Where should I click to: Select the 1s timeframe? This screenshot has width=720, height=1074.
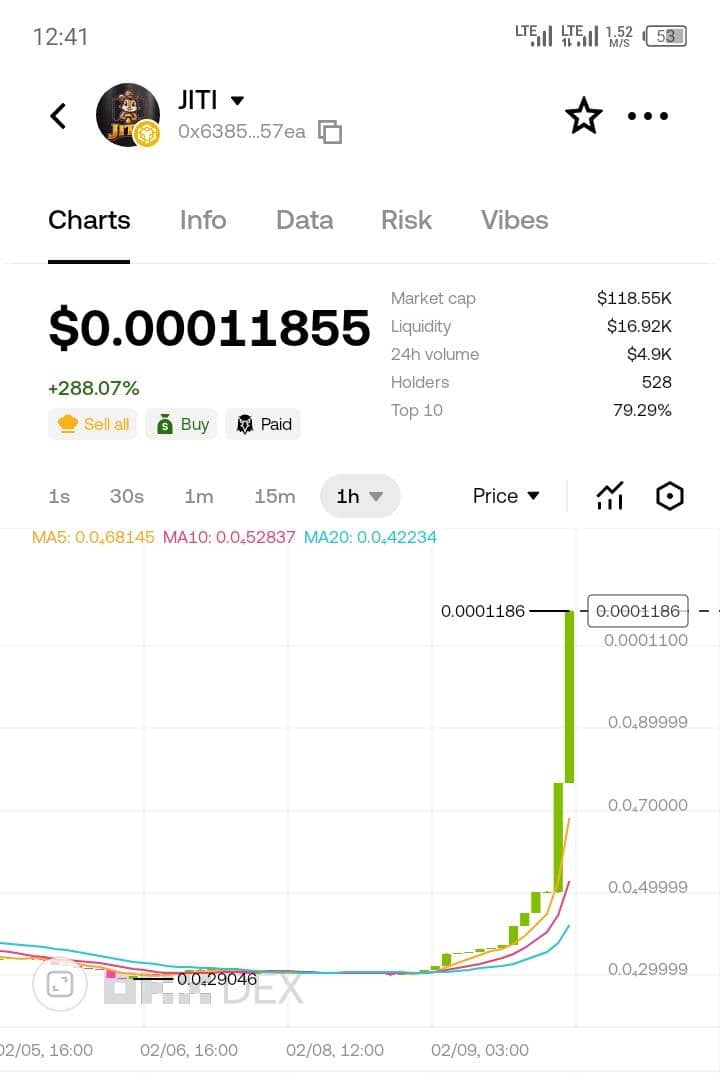click(59, 496)
